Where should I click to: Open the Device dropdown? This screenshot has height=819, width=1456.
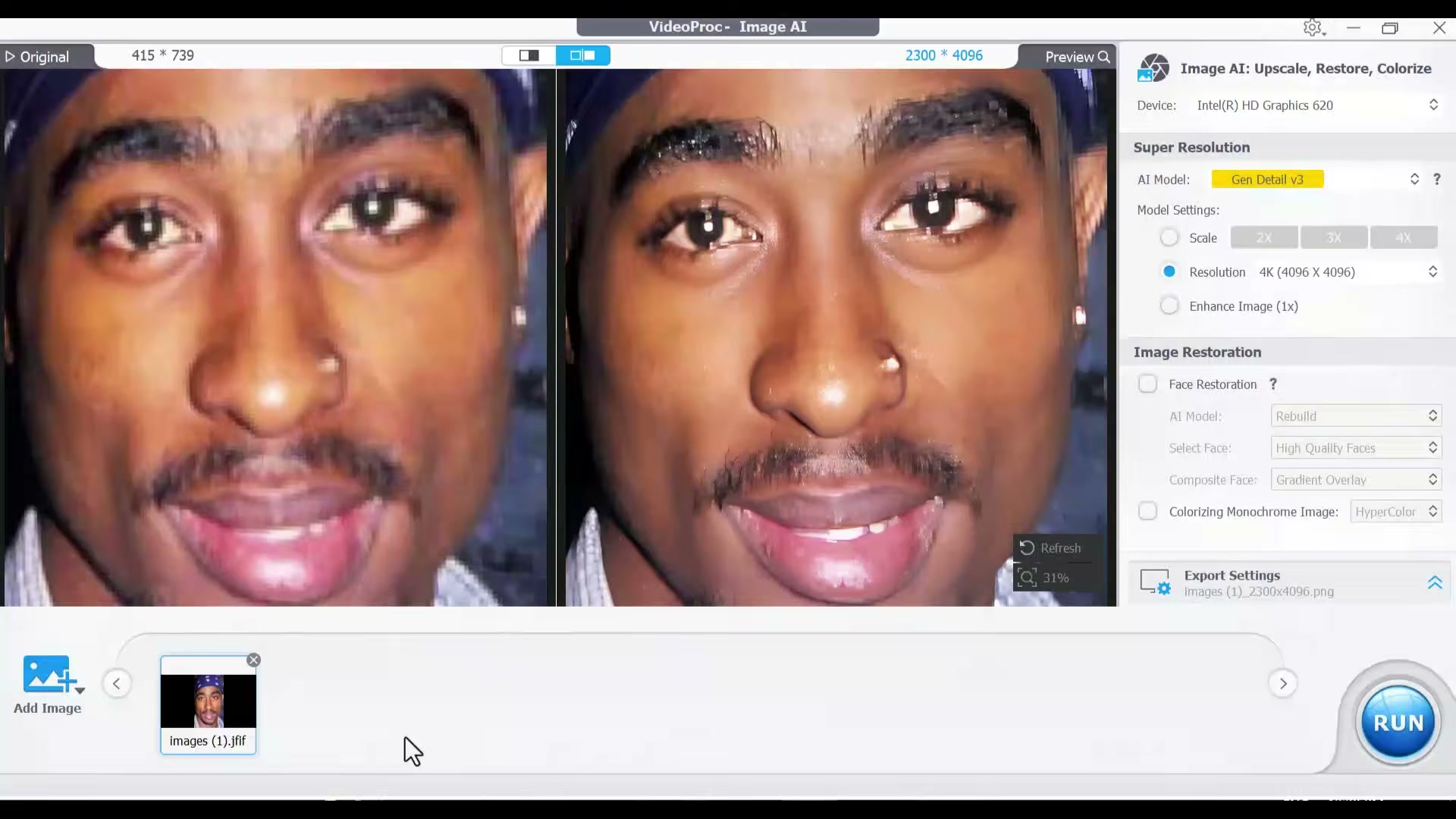click(x=1318, y=105)
